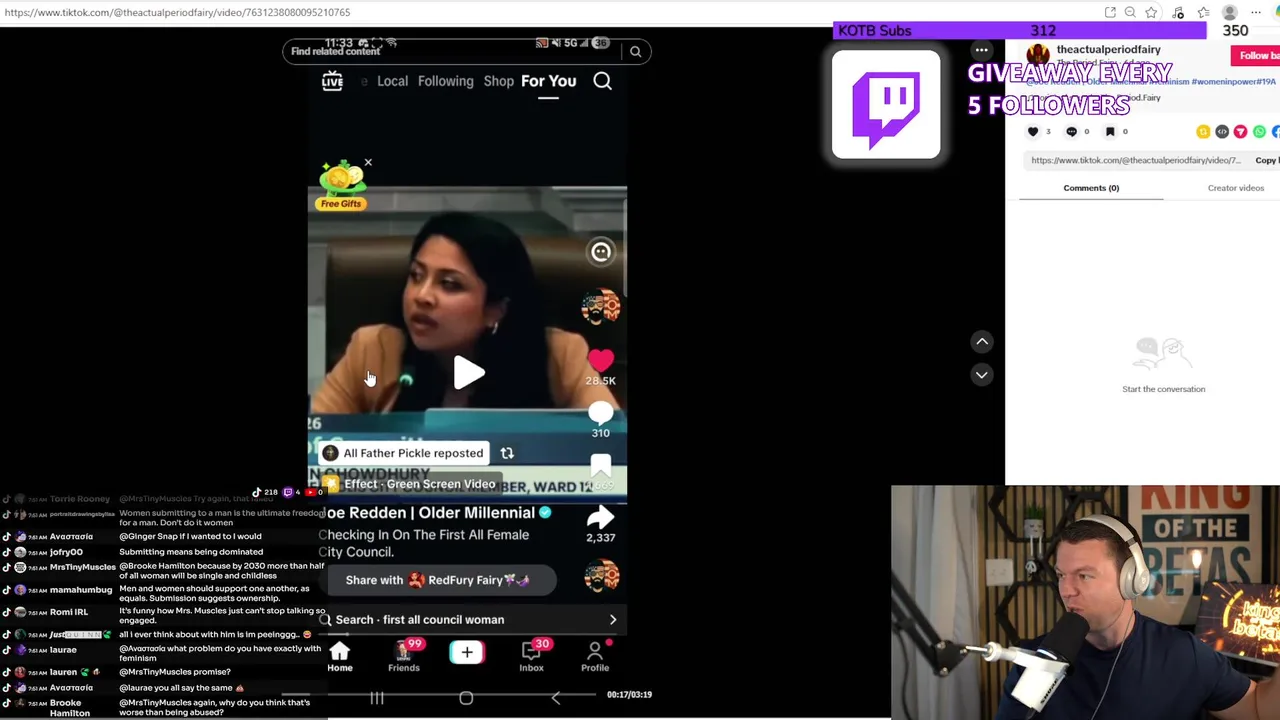Click the Find related content search field
This screenshot has height=720, width=1280.
(x=467, y=51)
